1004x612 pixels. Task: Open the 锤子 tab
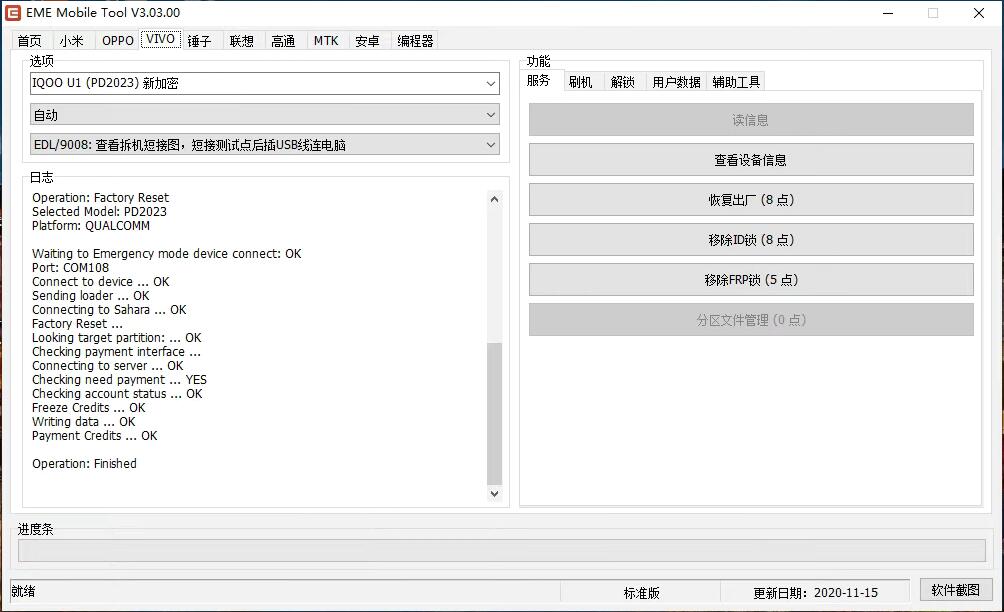(199, 41)
